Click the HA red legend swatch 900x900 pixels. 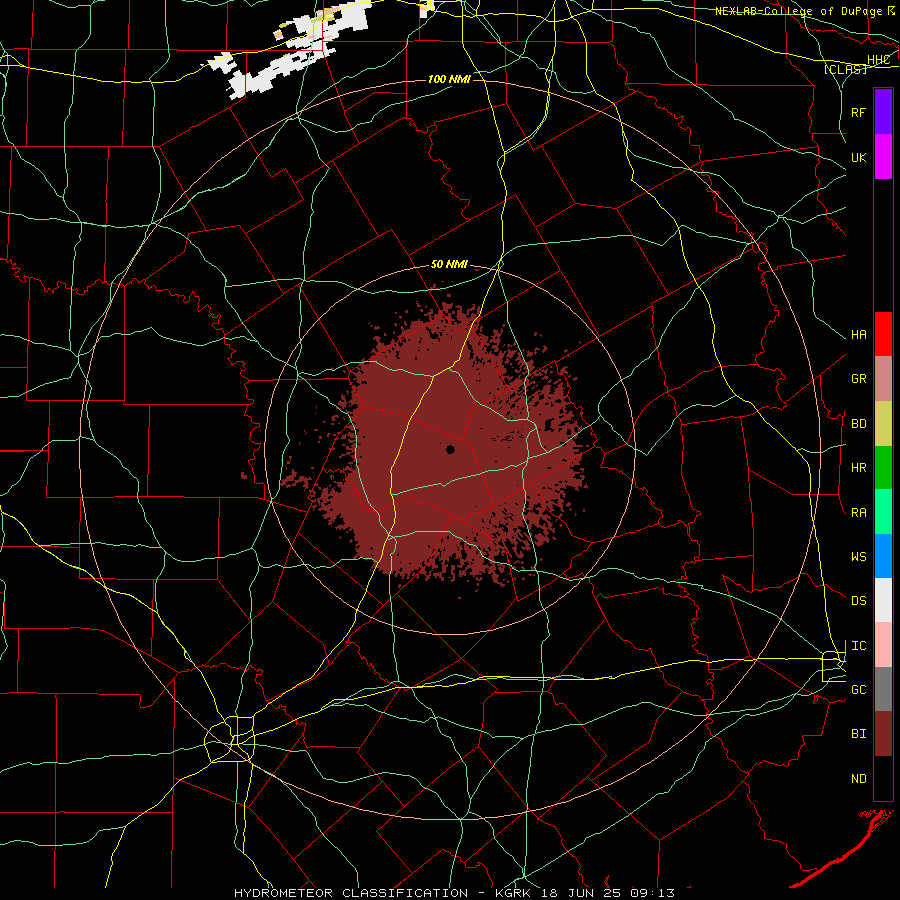pyautogui.click(x=883, y=334)
